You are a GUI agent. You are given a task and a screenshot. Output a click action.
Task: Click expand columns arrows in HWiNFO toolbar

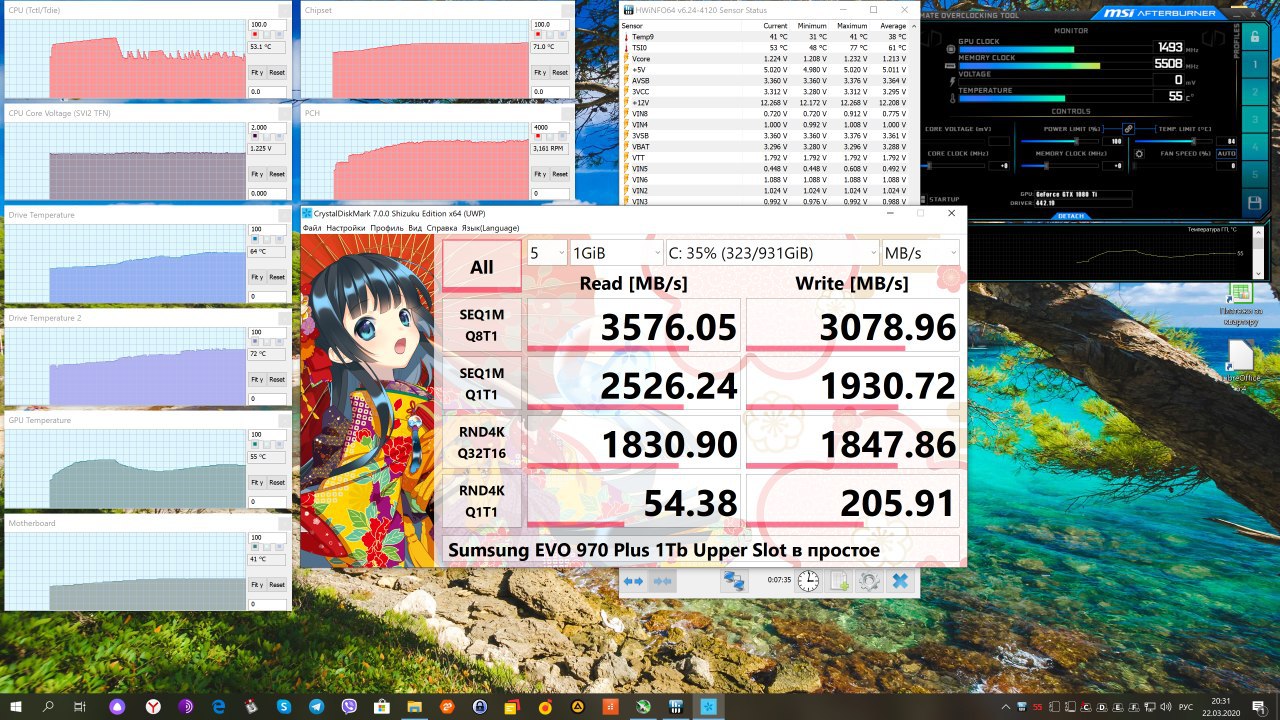point(633,581)
